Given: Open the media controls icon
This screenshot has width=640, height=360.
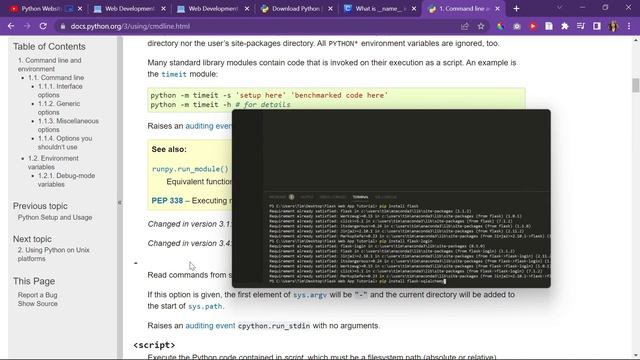Looking at the screenshot, I should coord(581,26).
